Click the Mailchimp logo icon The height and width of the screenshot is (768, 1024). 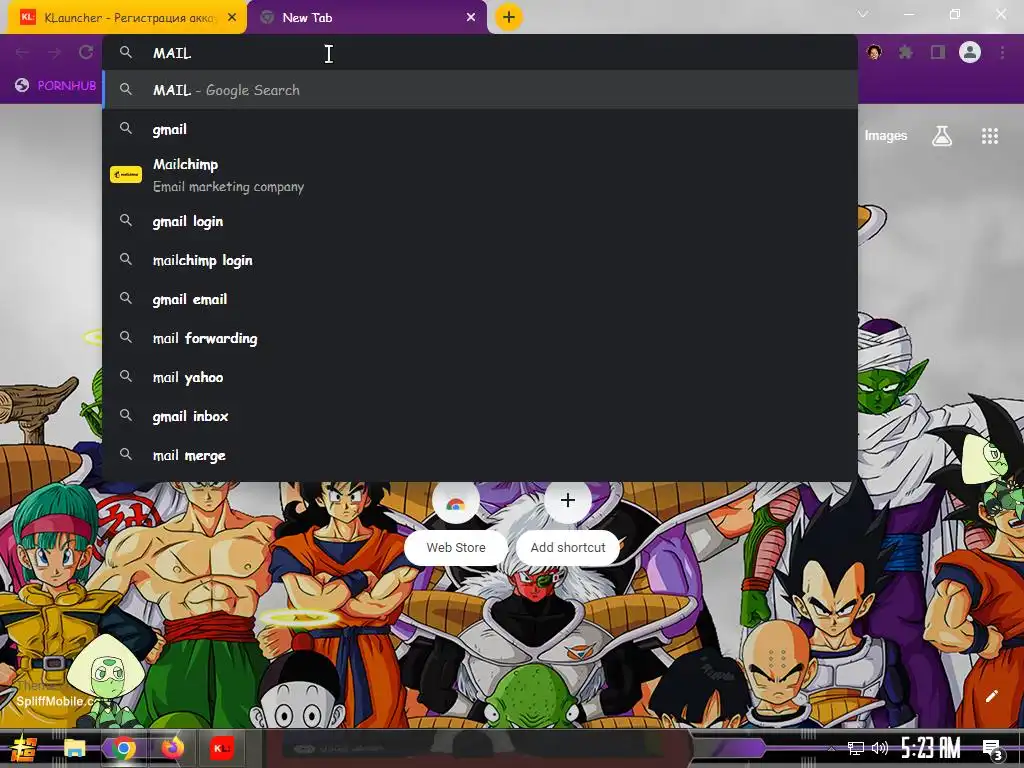126,174
